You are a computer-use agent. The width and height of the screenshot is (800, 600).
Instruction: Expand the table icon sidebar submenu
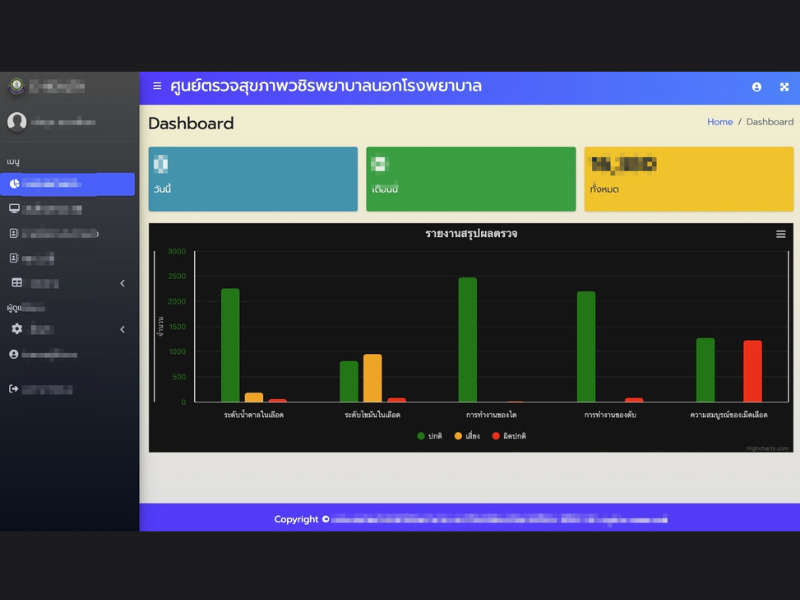pos(67,283)
